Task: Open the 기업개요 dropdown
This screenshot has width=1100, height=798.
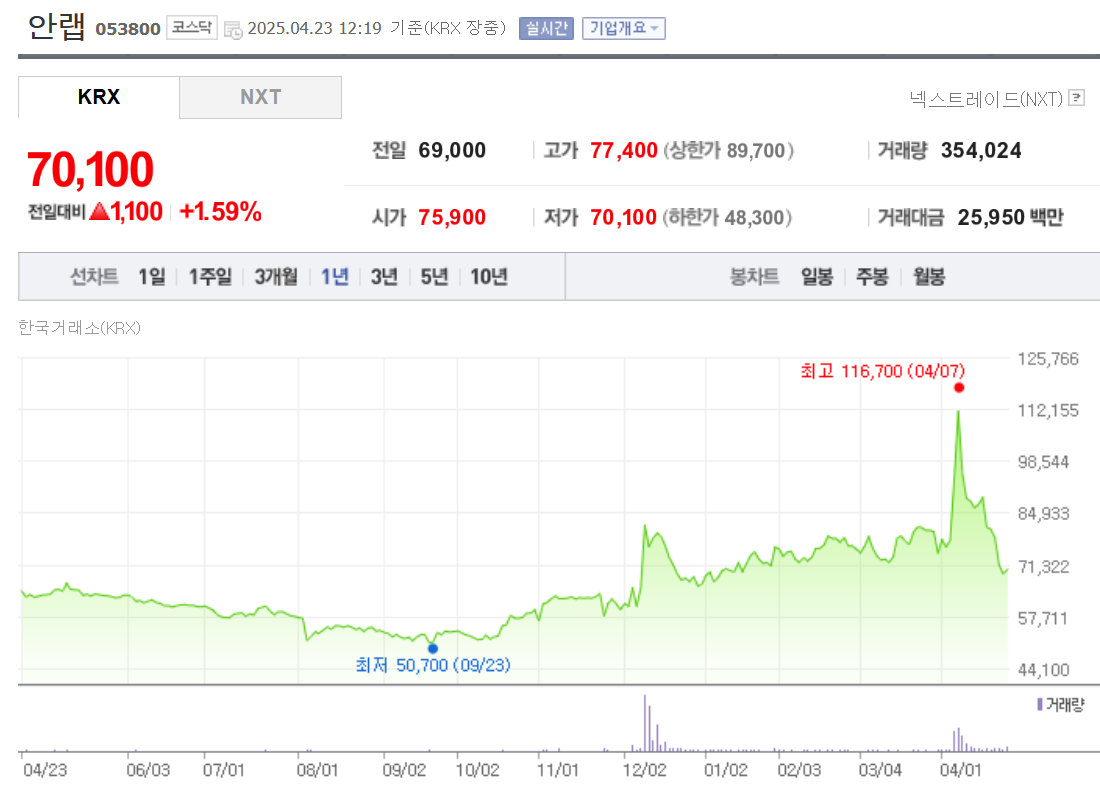Action: tap(624, 28)
